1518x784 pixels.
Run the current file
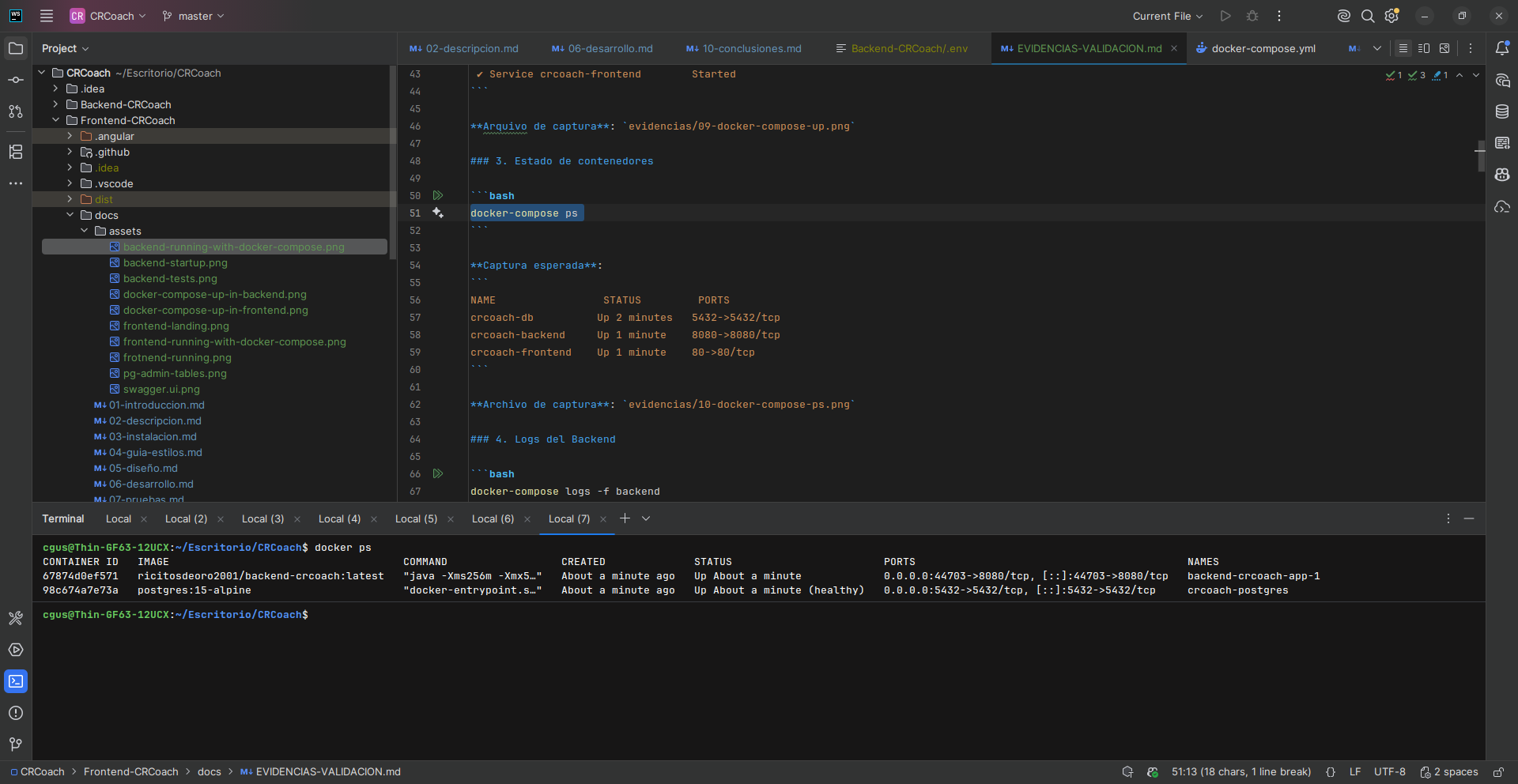[1225, 16]
